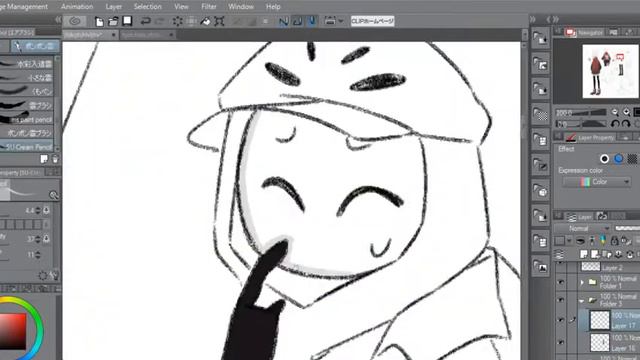Open the Normal blending mode dropdown

pyautogui.click(x=583, y=228)
